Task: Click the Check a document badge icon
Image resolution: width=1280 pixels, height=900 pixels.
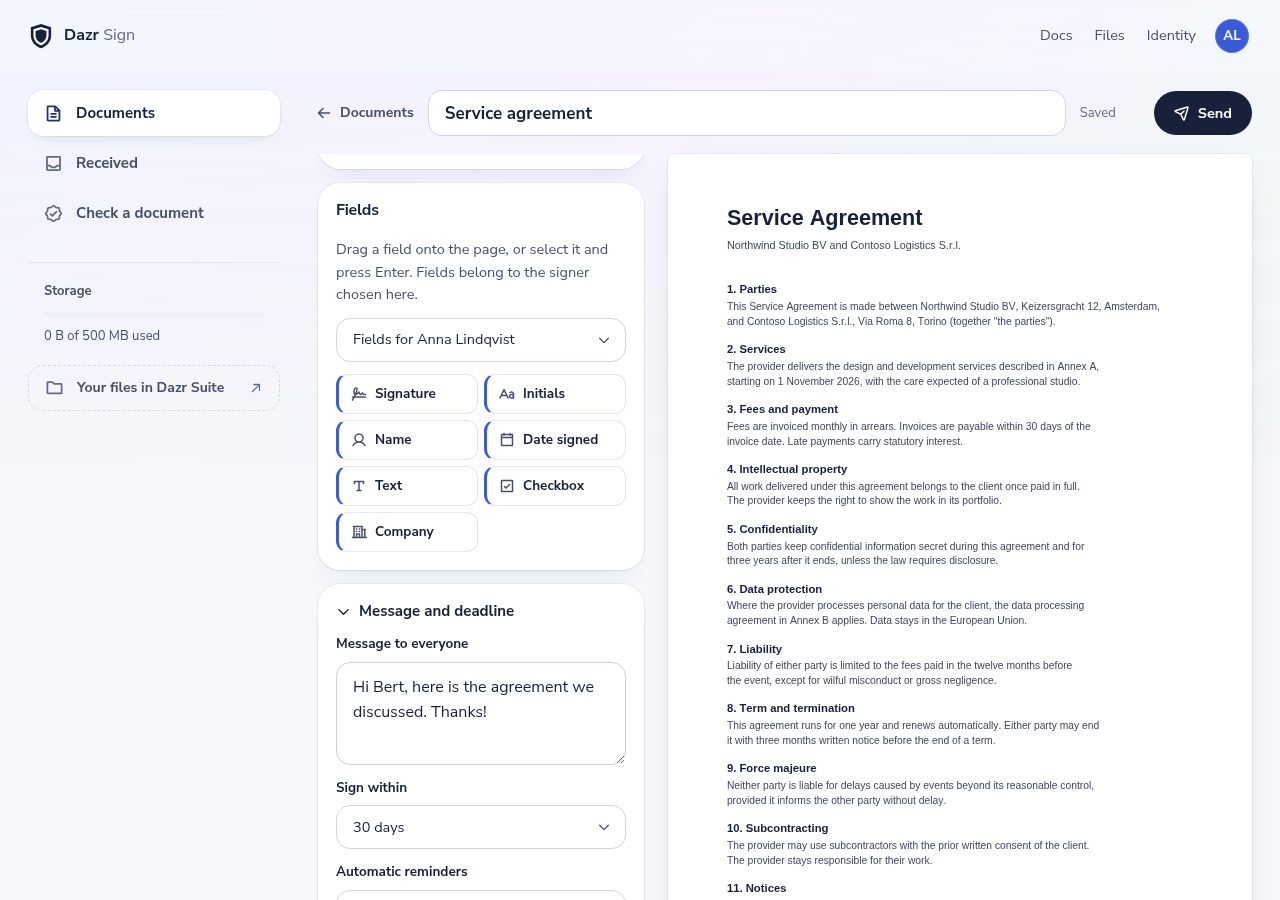Action: [x=54, y=213]
